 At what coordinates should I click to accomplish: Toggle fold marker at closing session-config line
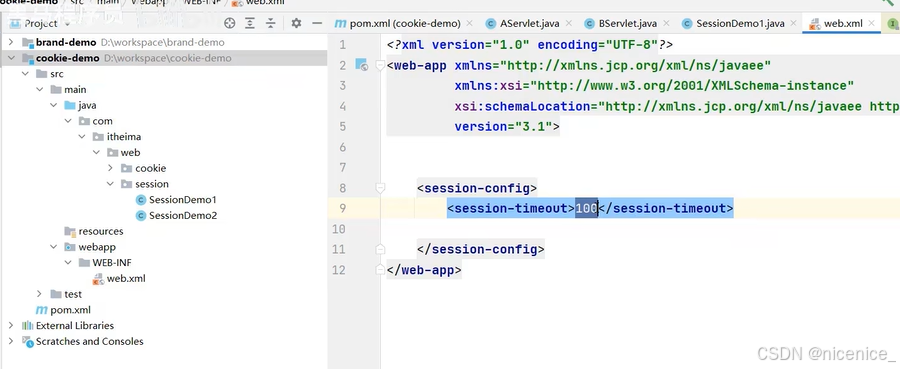point(380,249)
